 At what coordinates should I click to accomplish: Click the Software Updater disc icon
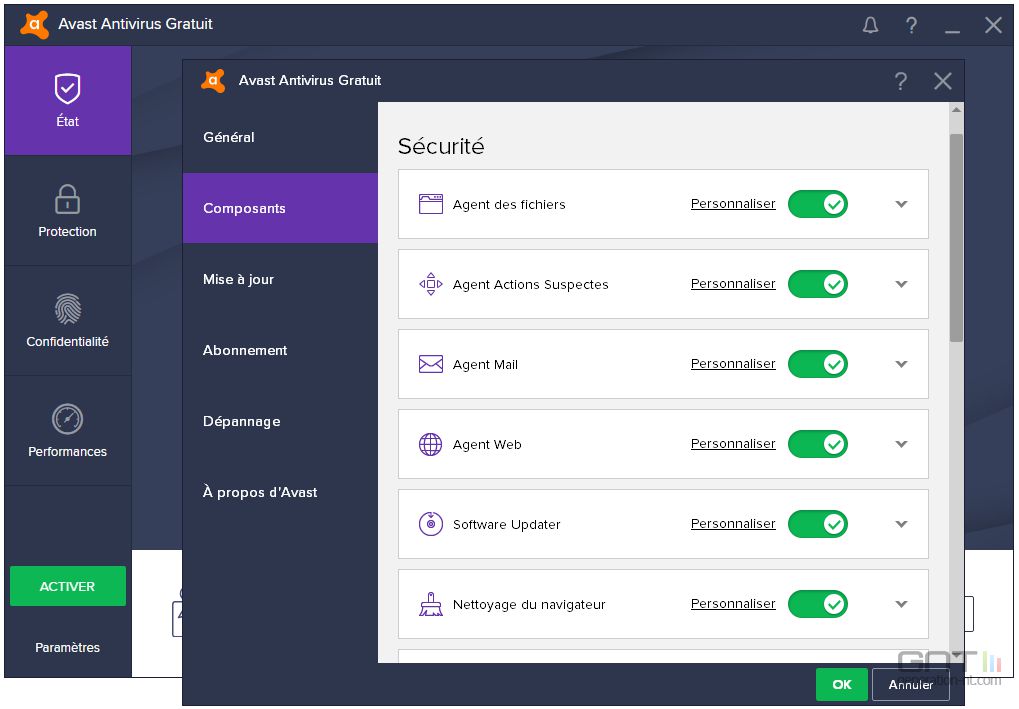pos(431,524)
